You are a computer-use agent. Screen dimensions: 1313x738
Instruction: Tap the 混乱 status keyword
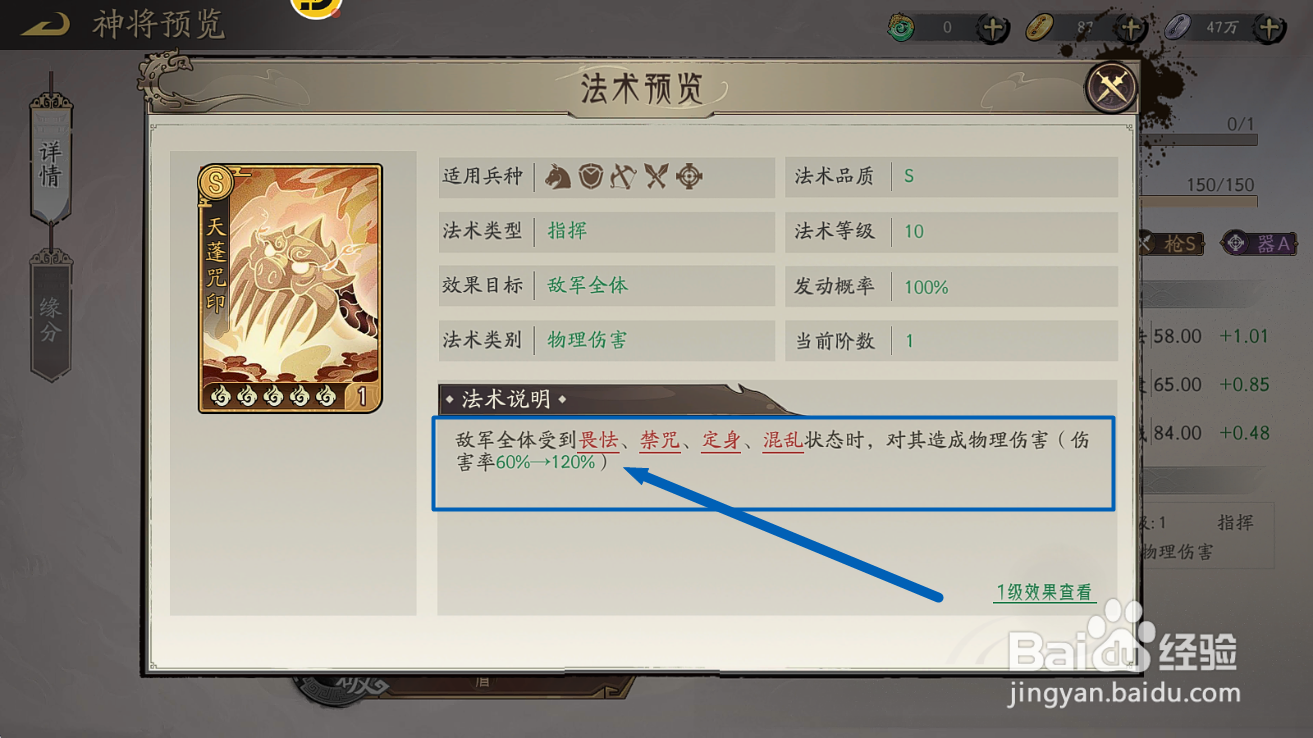[783, 440]
